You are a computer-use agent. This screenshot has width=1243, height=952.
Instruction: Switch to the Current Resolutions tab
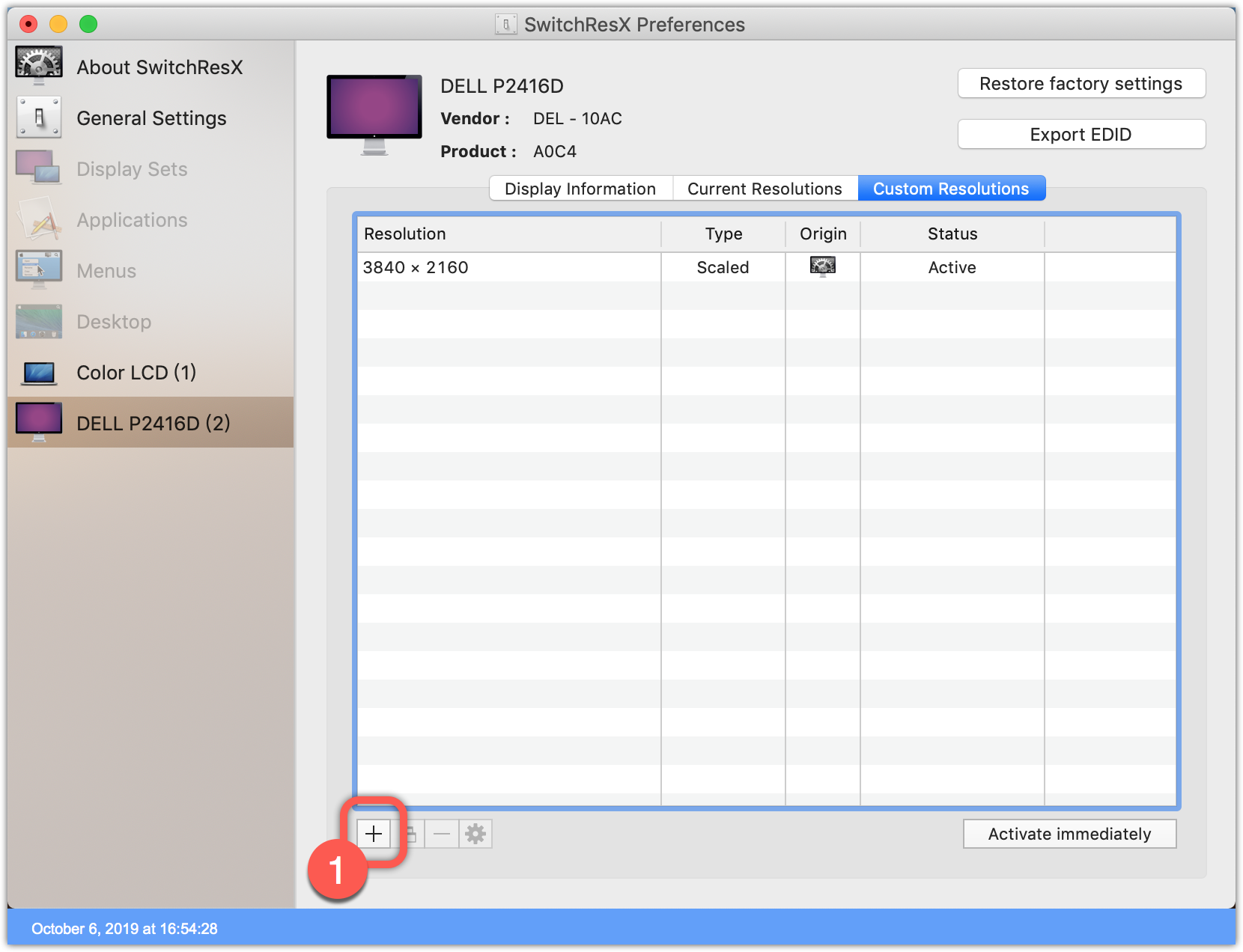765,189
